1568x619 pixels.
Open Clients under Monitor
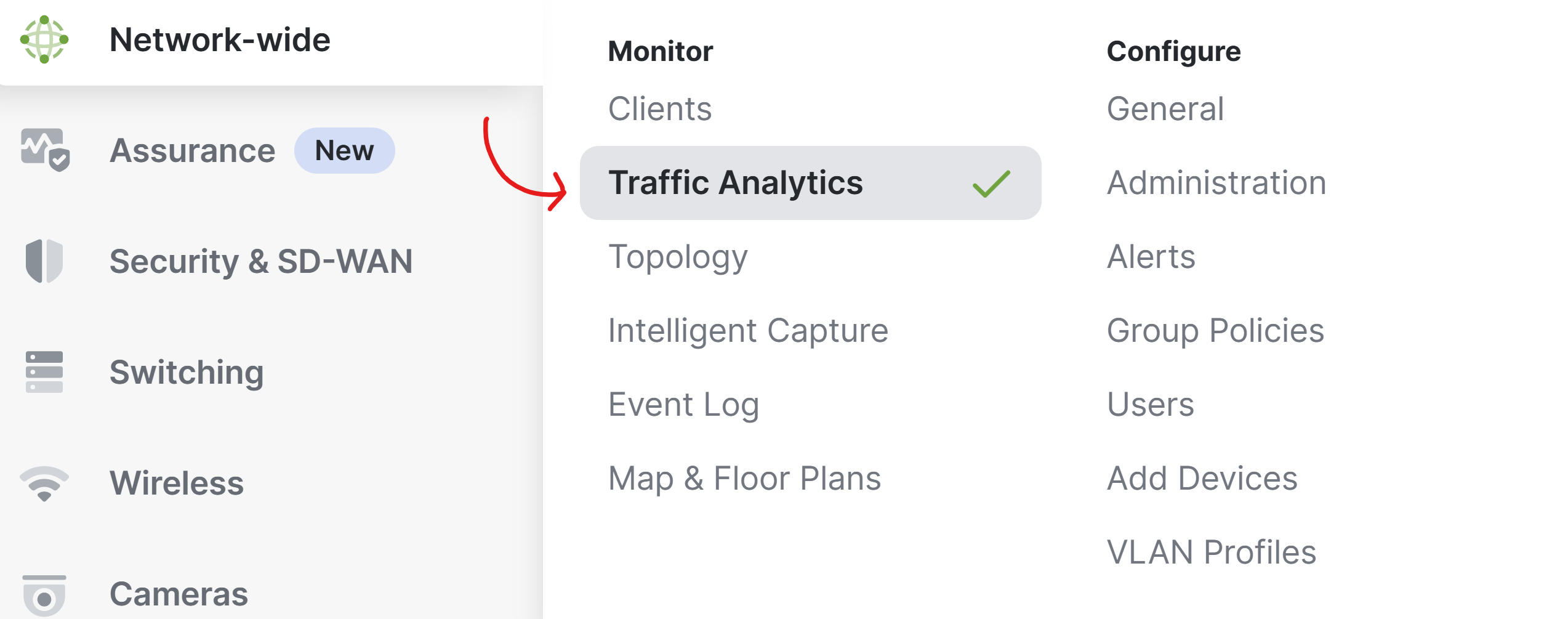[x=660, y=109]
